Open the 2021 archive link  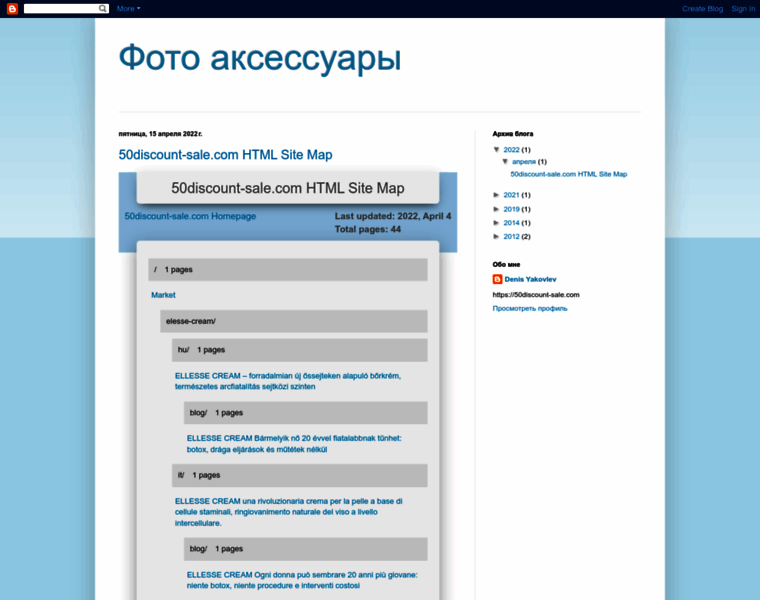pos(511,195)
